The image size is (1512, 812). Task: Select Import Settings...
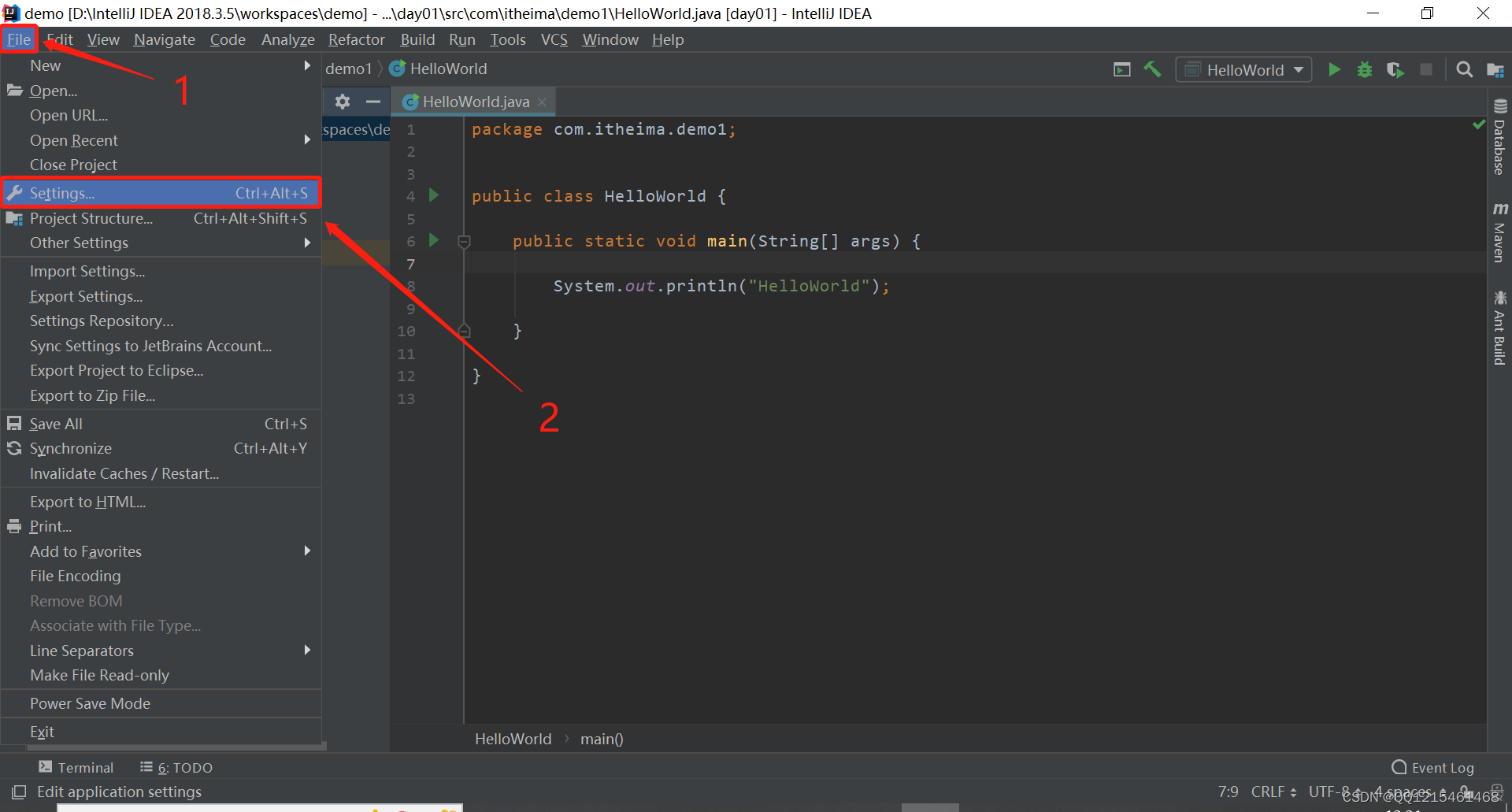[161, 271]
